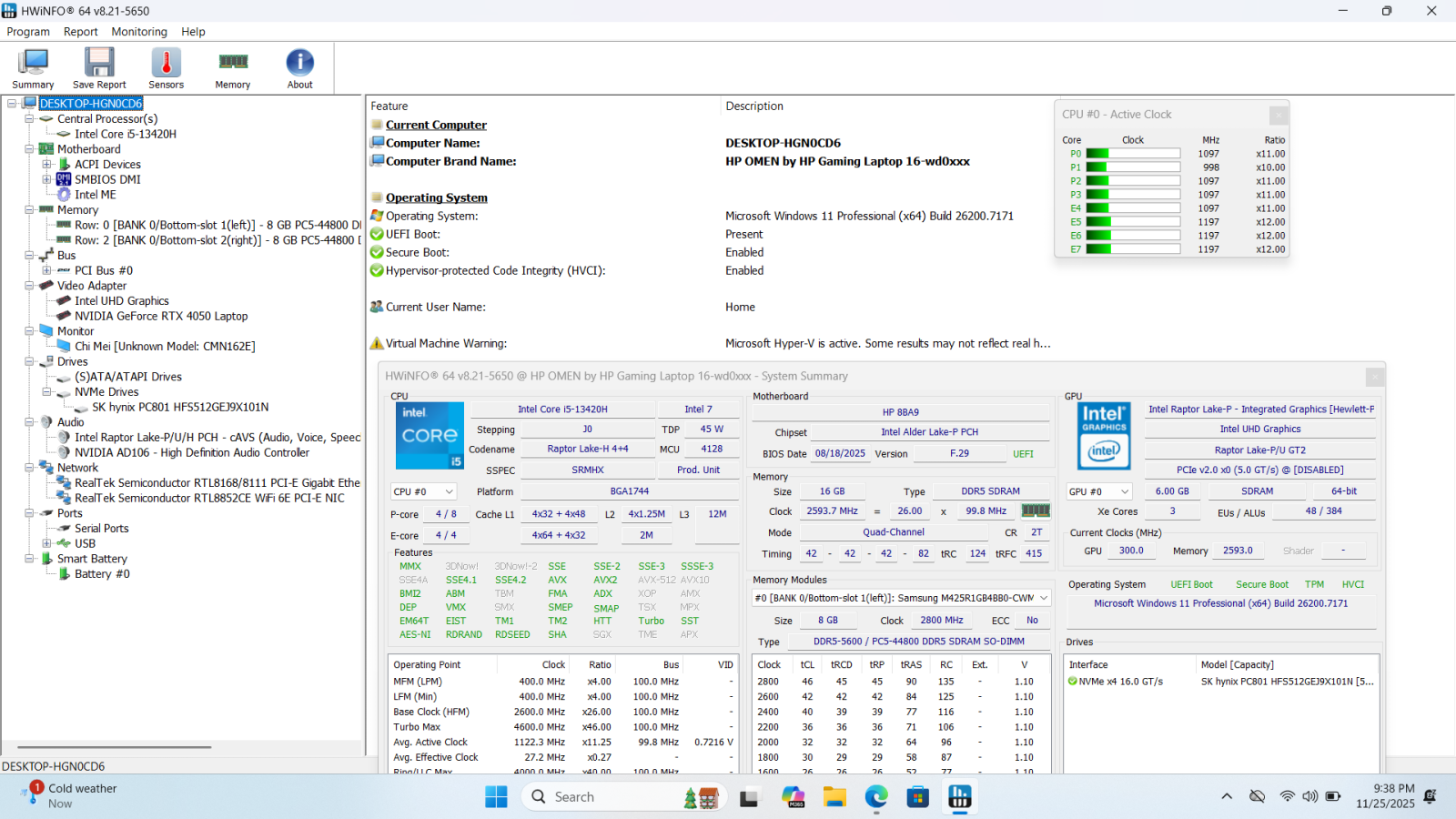Collapse the Motherboard tree node

pyautogui.click(x=29, y=149)
